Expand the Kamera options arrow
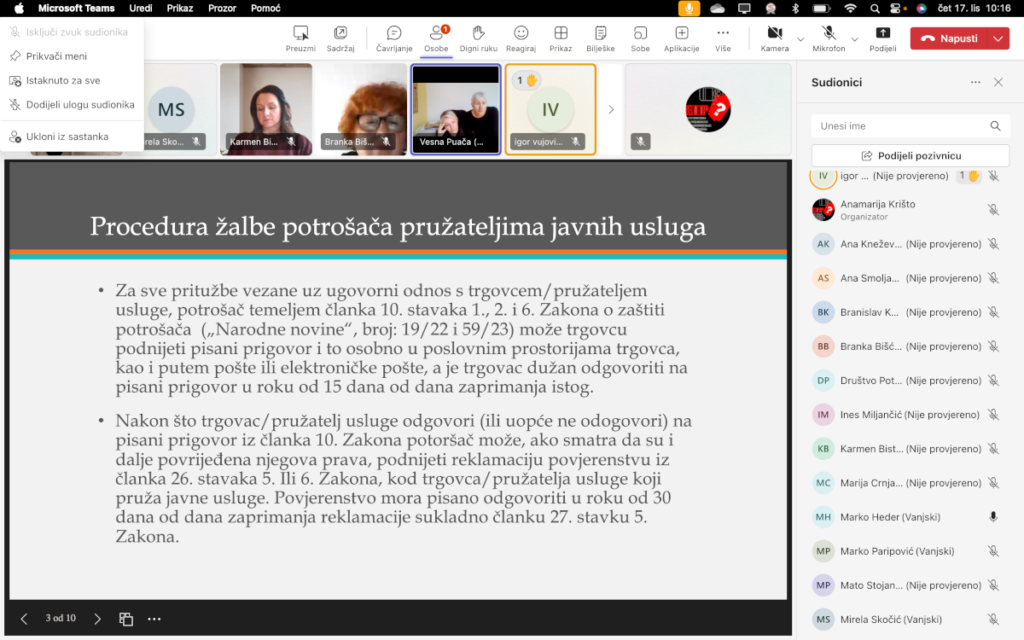1024x640 pixels. coord(801,39)
